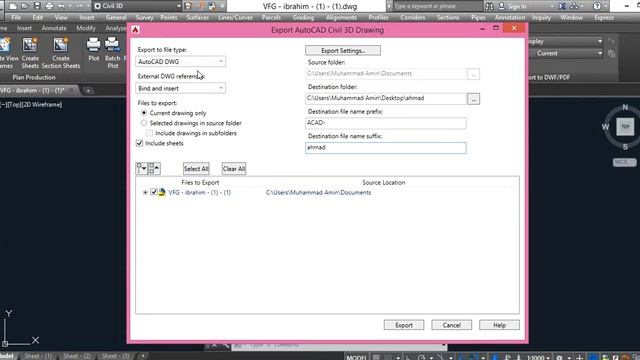Click the MODEL status bar toggle

(356, 358)
